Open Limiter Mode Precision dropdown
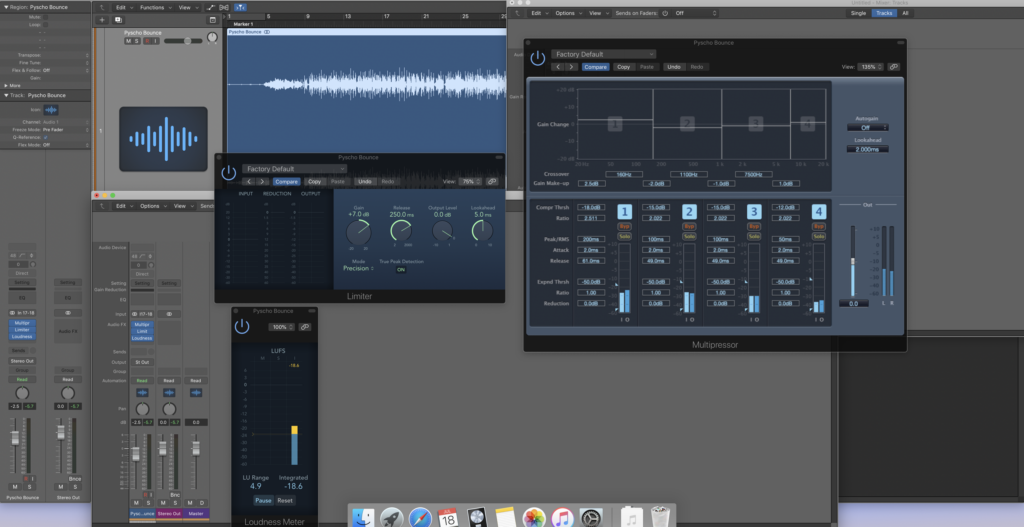 click(x=359, y=268)
